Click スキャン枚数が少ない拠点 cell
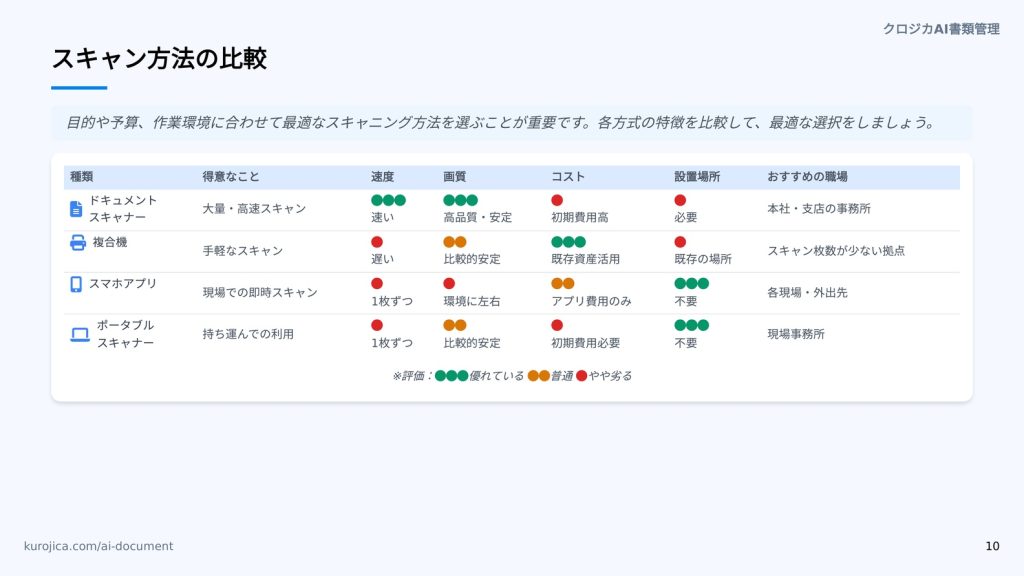The height and width of the screenshot is (576, 1024). [836, 251]
